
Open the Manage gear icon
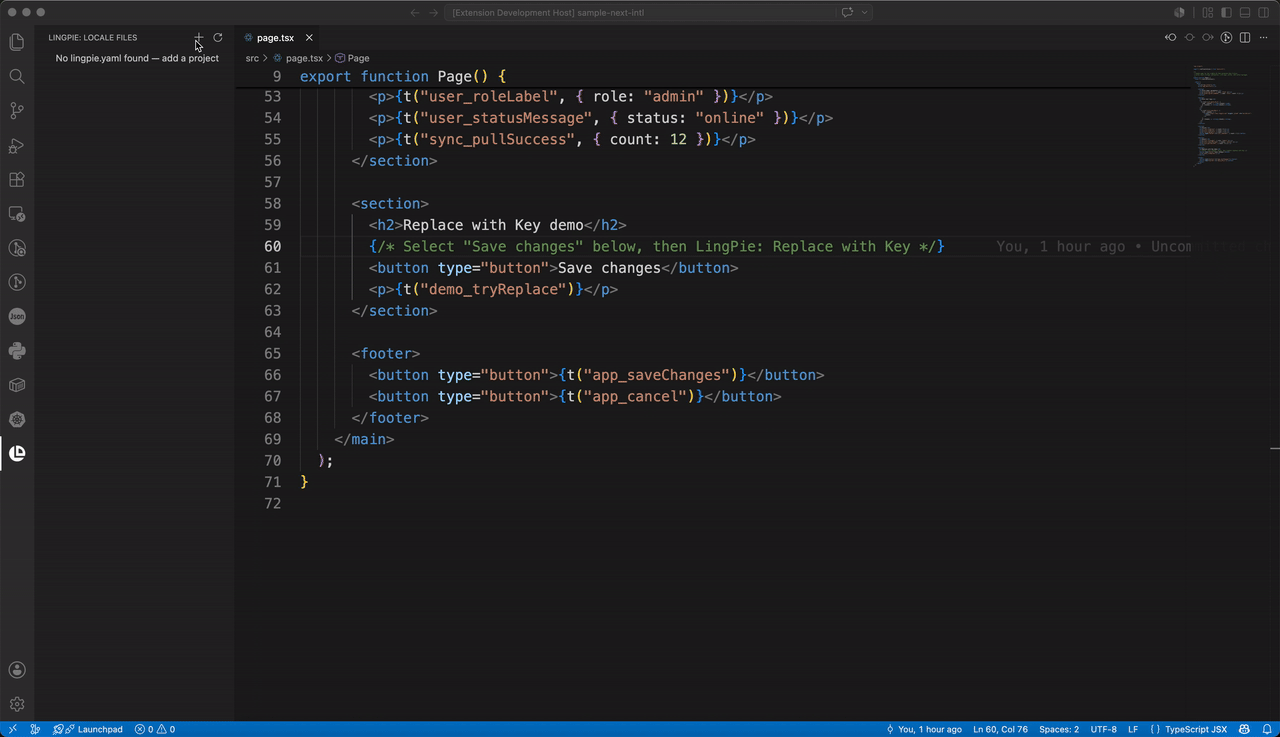point(16,704)
